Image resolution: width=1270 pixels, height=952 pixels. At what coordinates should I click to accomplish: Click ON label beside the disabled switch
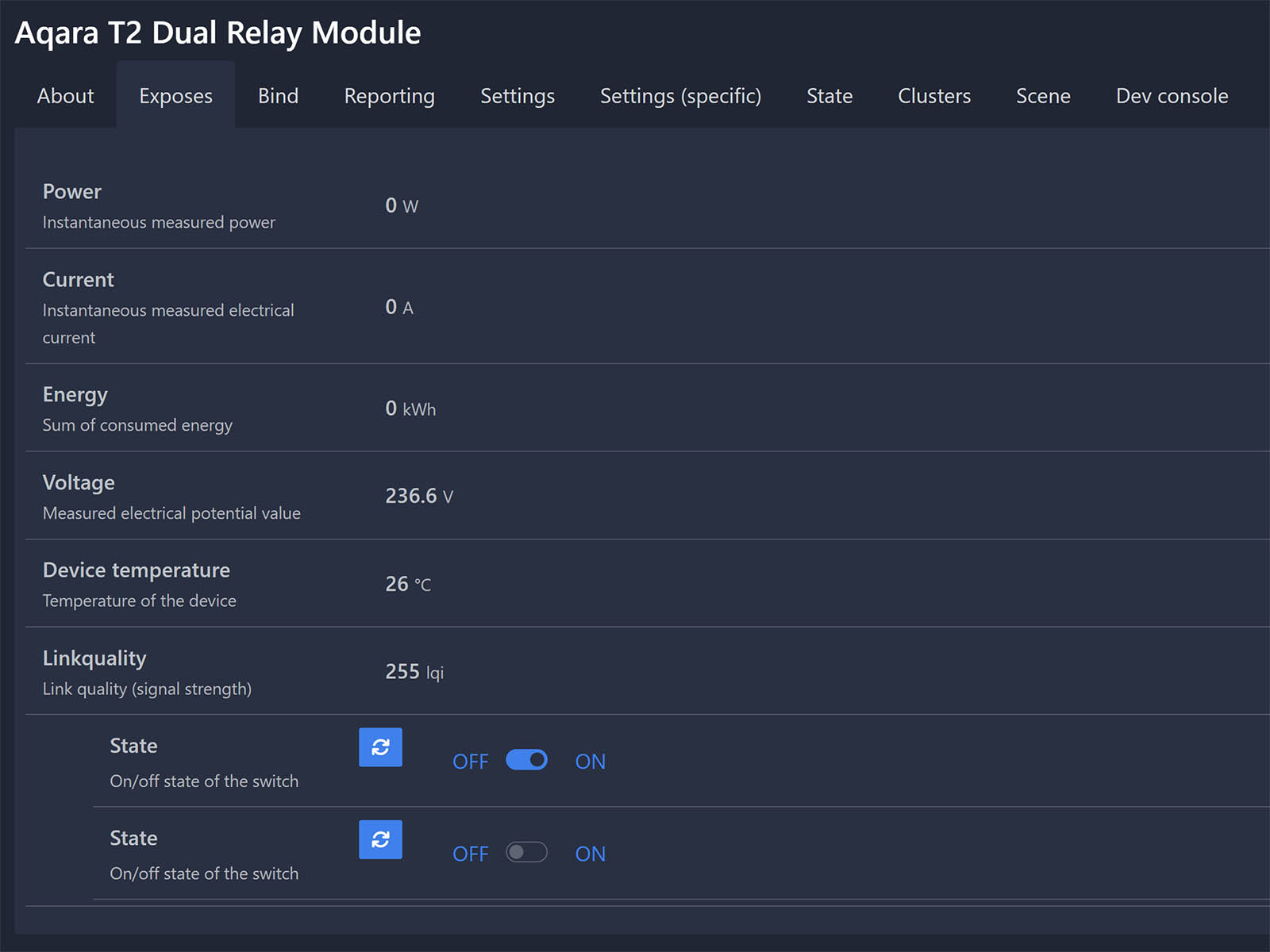click(x=590, y=854)
